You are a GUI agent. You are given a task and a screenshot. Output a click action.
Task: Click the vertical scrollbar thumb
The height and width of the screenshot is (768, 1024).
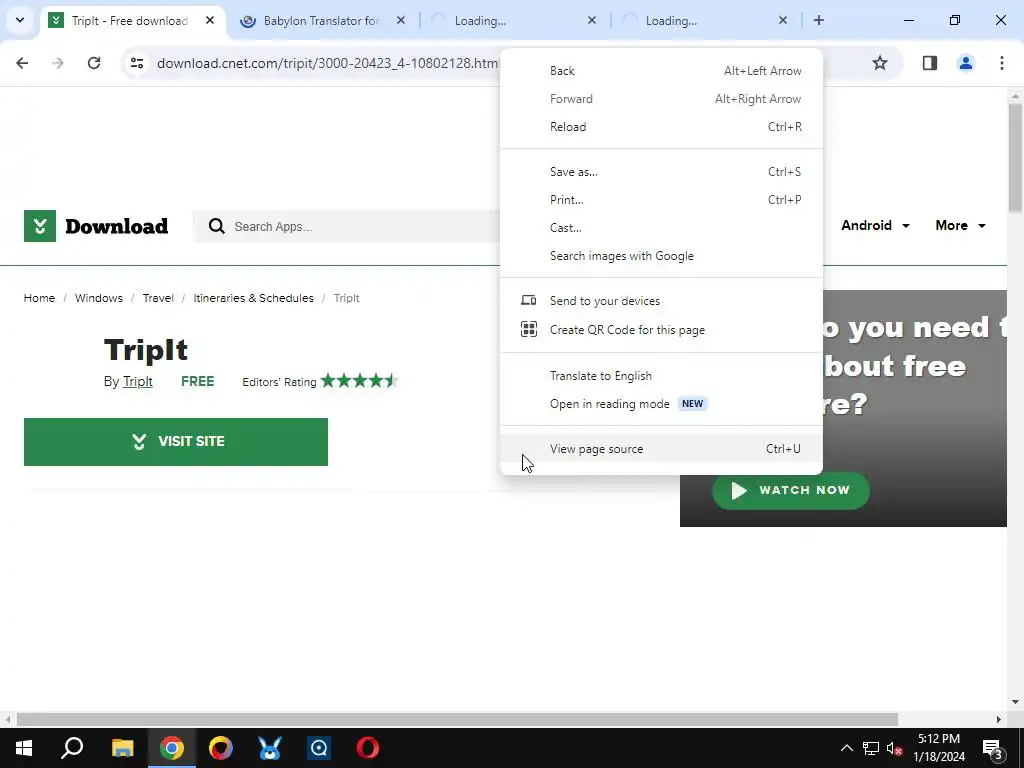1015,157
